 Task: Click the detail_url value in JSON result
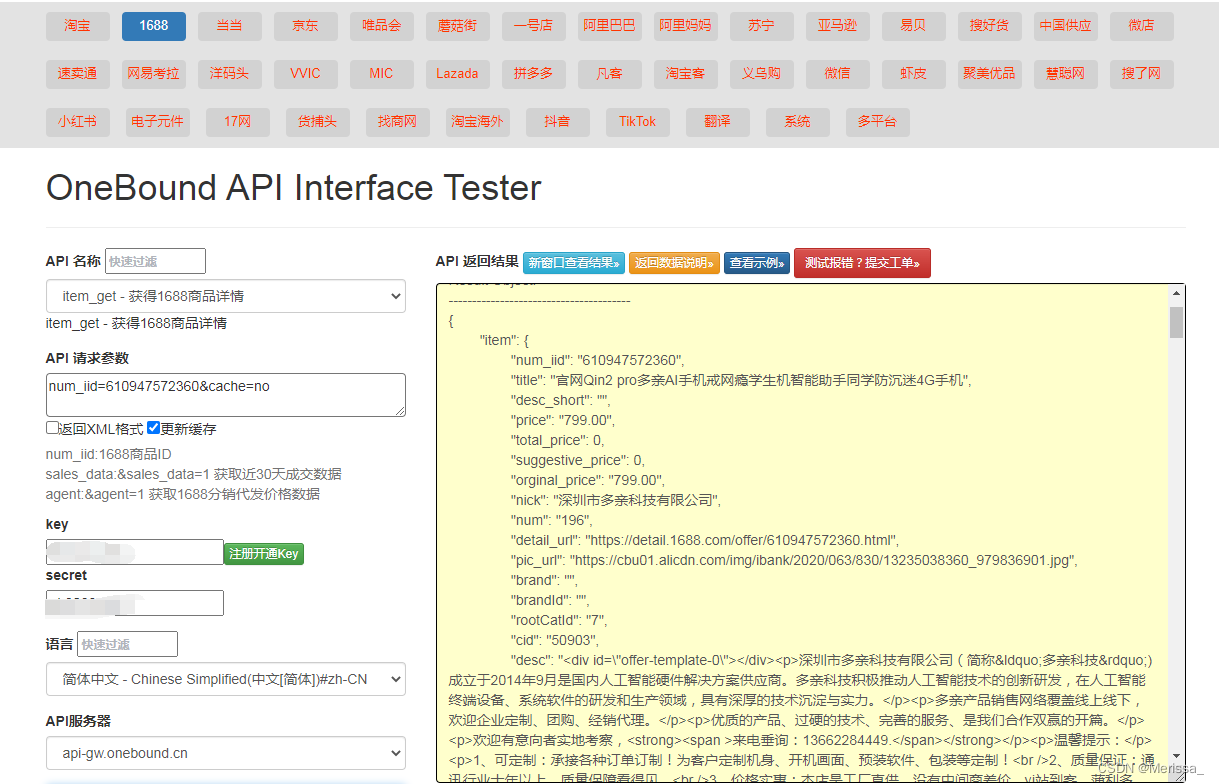click(x=741, y=540)
